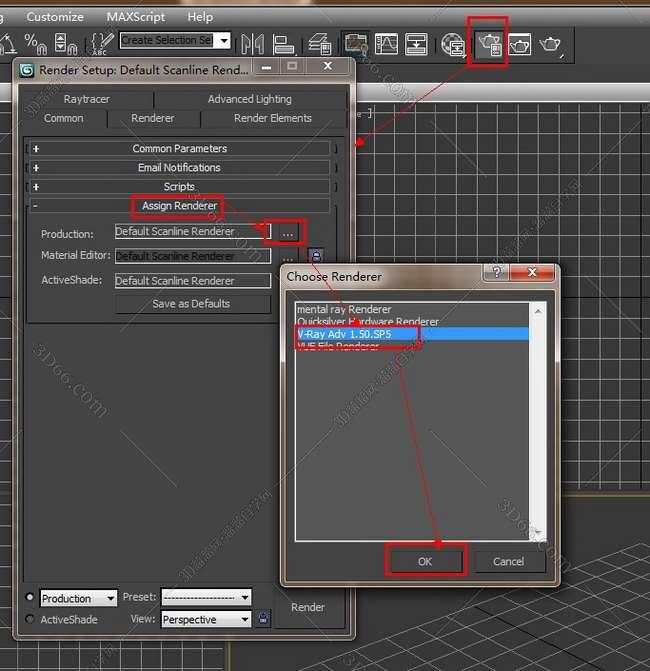Screen dimensions: 650x671
Task: Click the Production renderer browse button
Action: [x=288, y=233]
